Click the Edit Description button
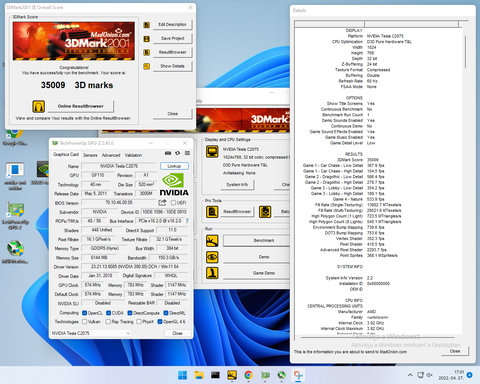480x384 pixels. (173, 25)
